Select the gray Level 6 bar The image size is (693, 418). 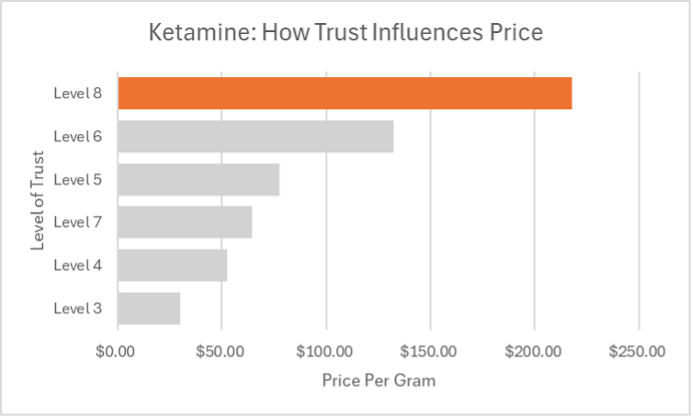click(x=255, y=136)
